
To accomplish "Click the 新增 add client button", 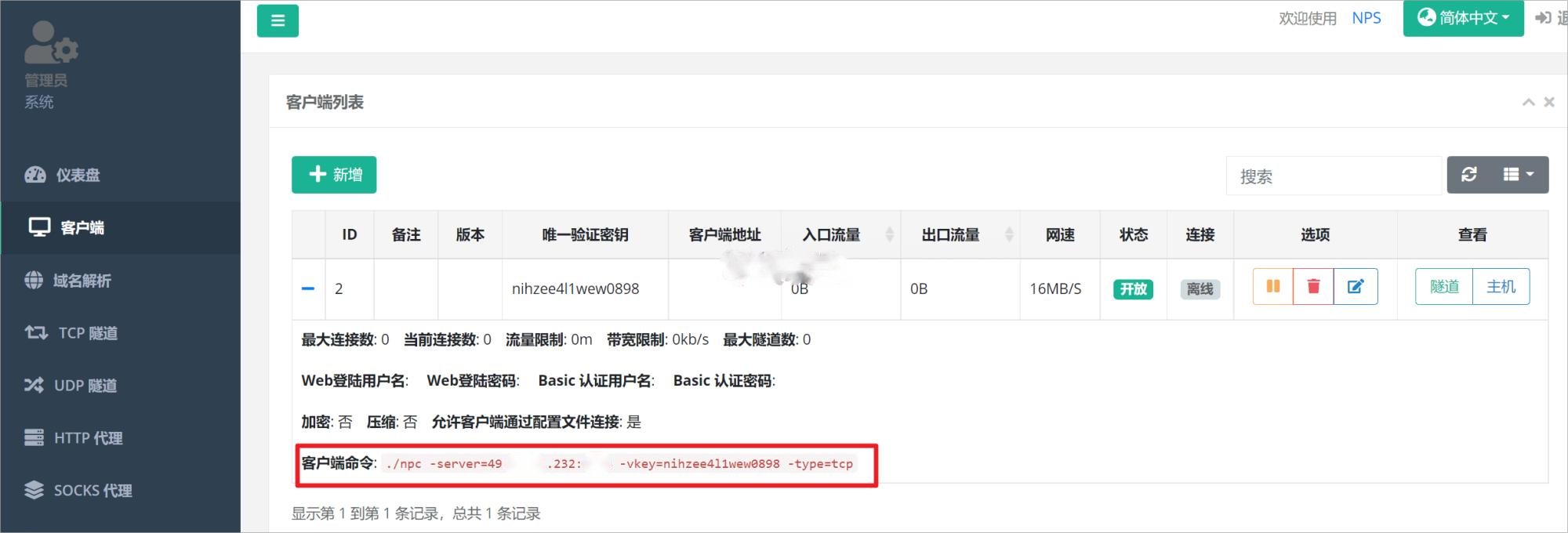I will tap(334, 174).
